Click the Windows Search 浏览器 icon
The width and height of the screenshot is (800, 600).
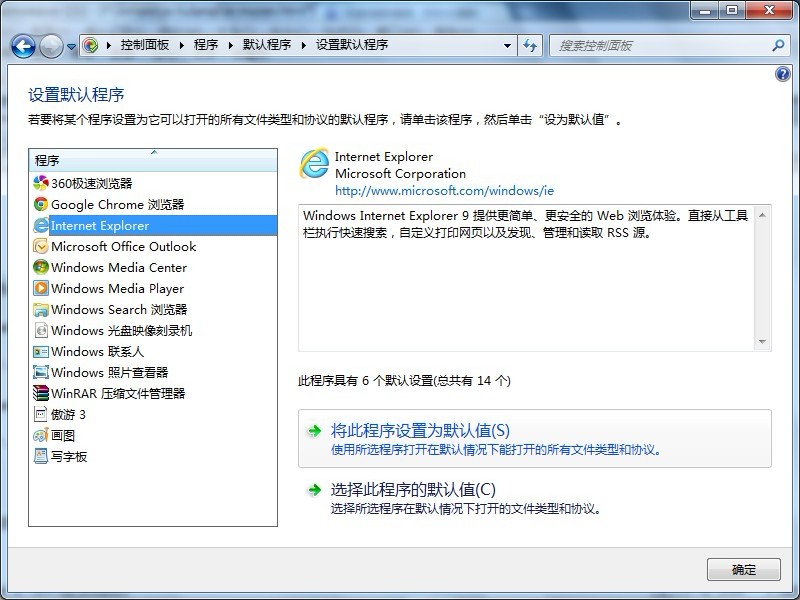click(x=41, y=309)
